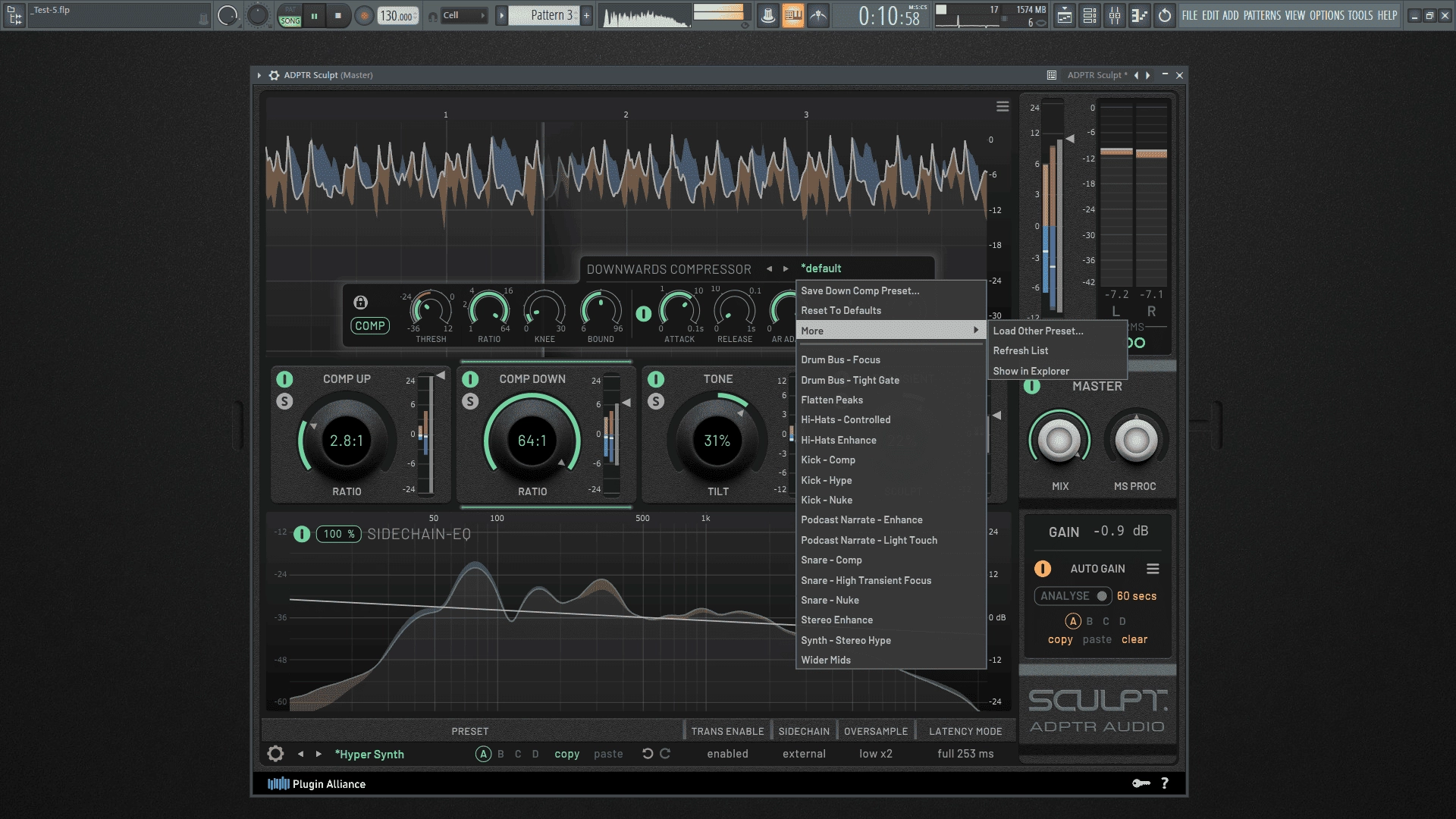
Task: Open the piano roll icon
Action: [x=1139, y=15]
